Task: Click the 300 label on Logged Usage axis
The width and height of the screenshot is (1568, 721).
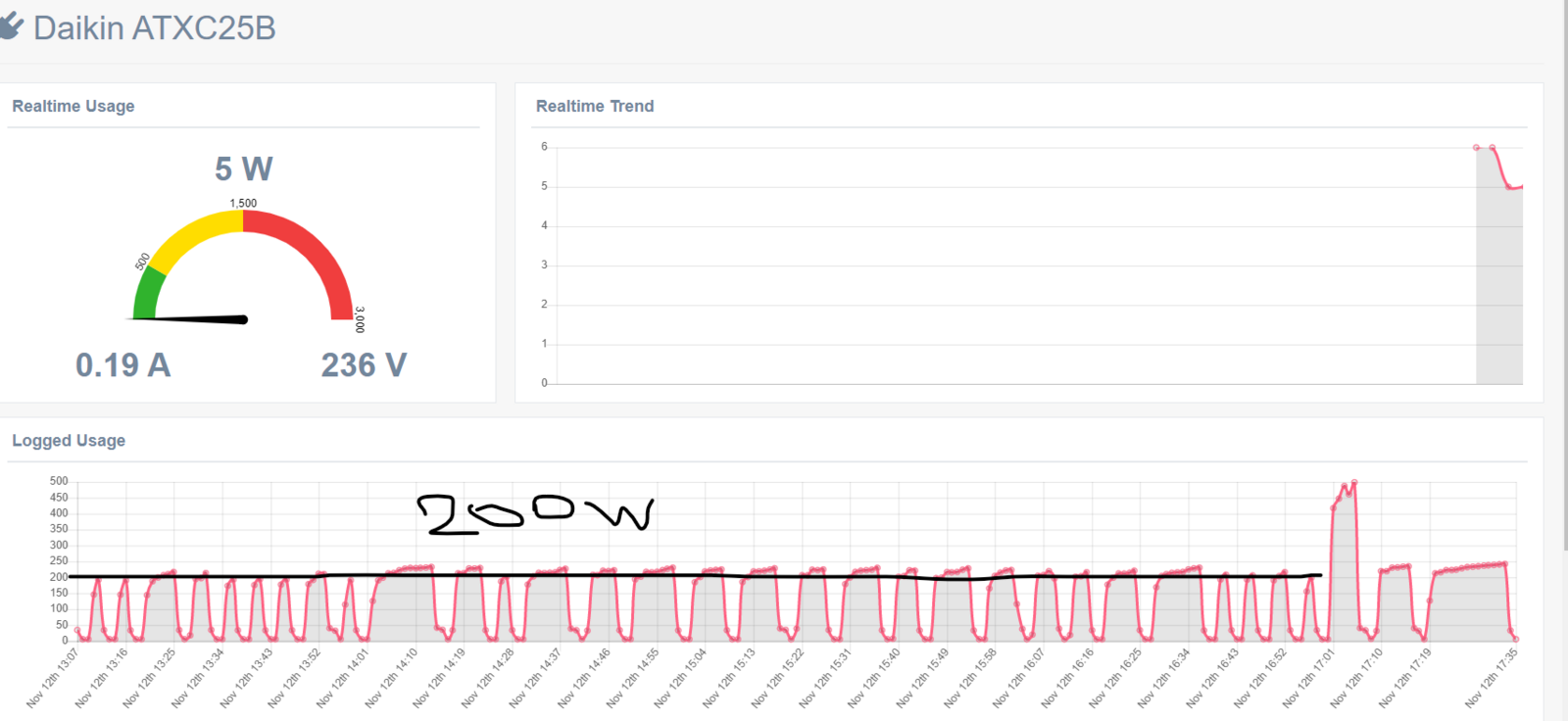Action: [x=59, y=545]
